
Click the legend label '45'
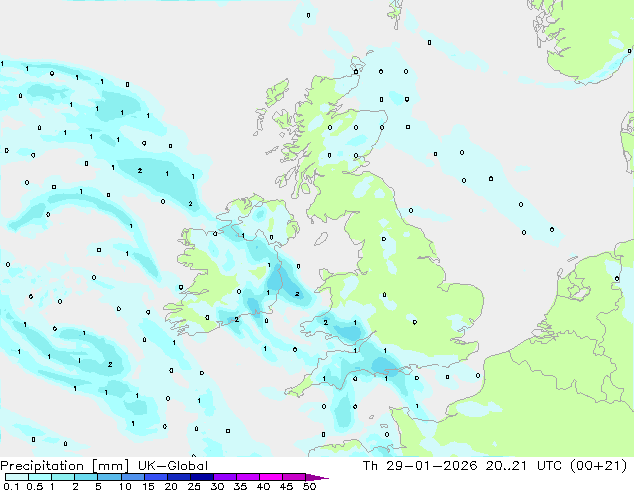(286, 486)
